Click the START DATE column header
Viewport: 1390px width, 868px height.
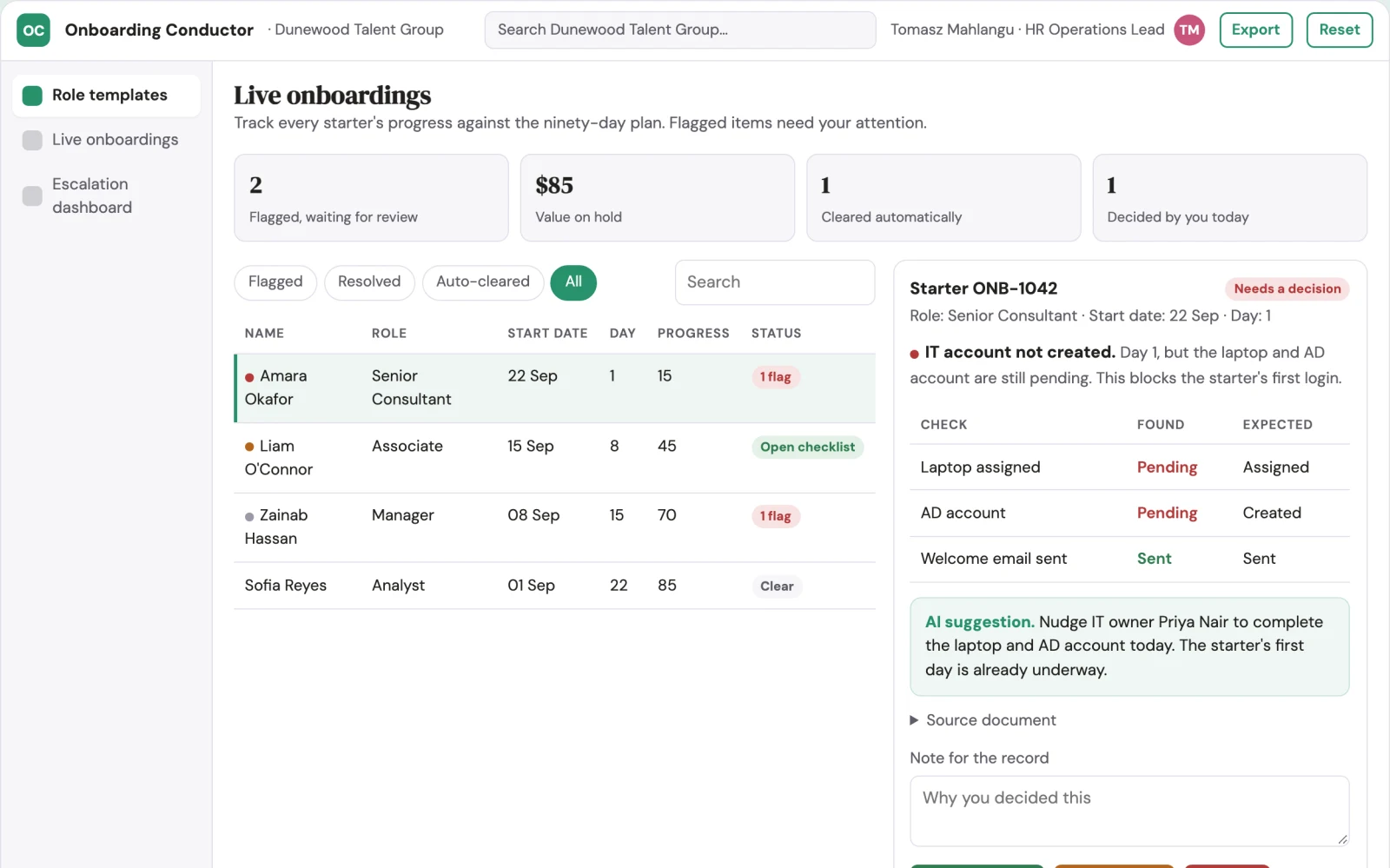[547, 334]
